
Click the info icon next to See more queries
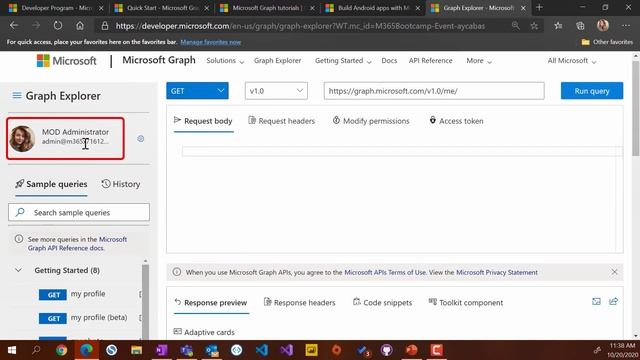pyautogui.click(x=19, y=239)
